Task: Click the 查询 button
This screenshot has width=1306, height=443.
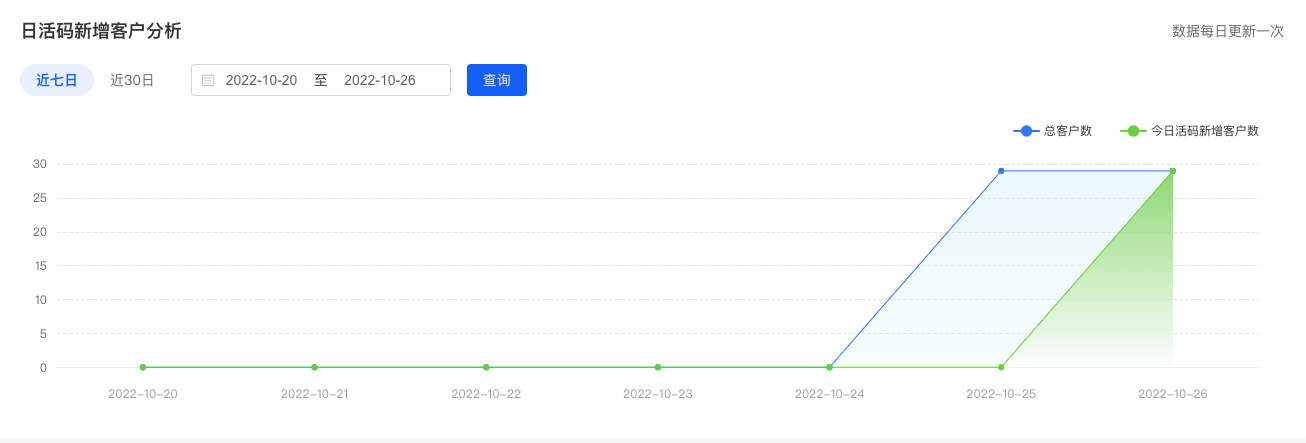Action: (x=497, y=80)
